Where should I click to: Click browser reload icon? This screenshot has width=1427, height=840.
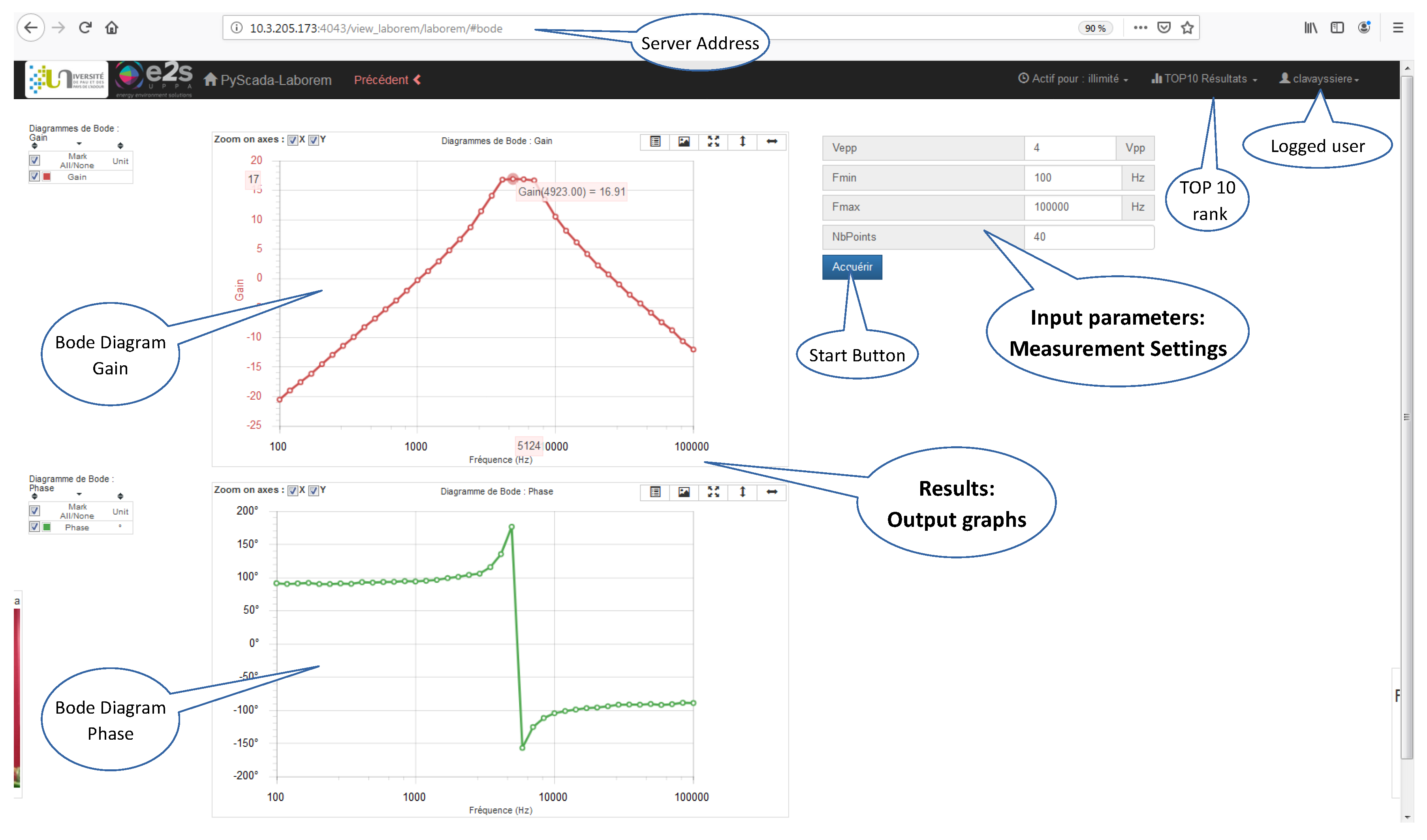85,28
